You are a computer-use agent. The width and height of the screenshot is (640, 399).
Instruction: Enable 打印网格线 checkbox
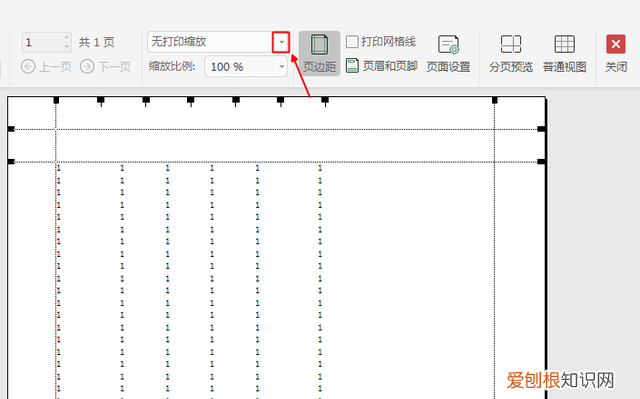pyautogui.click(x=352, y=41)
